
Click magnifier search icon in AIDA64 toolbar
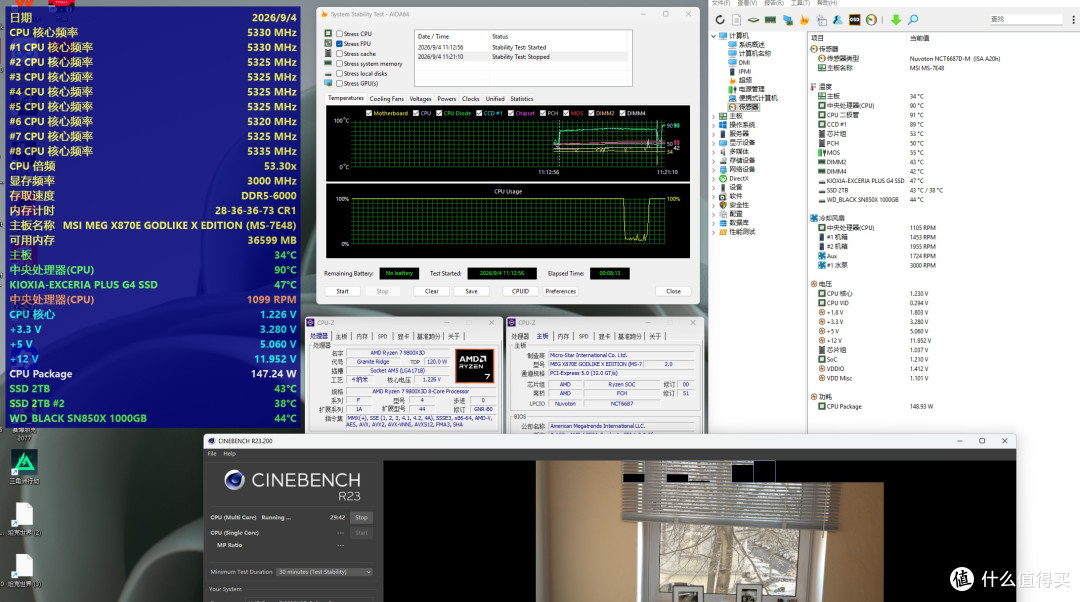pyautogui.click(x=913, y=20)
